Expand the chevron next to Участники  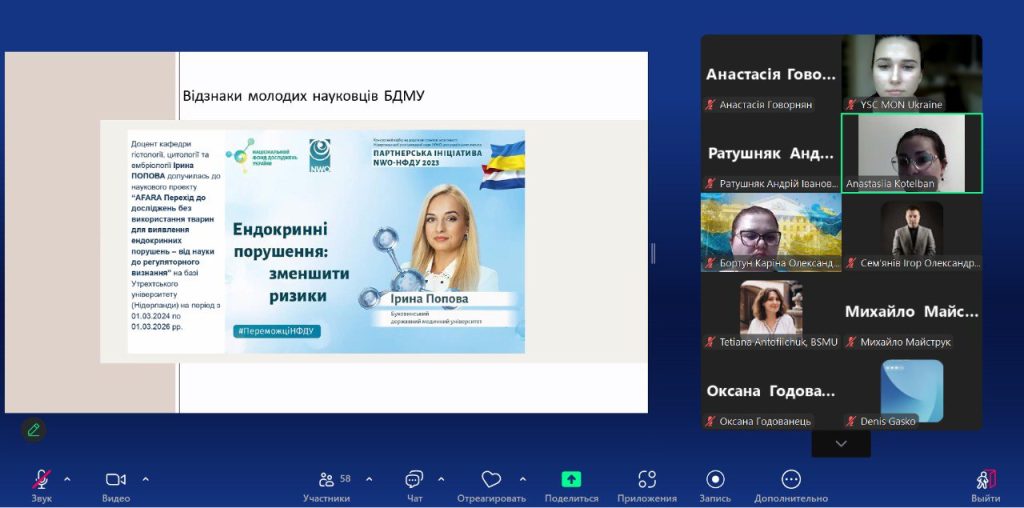click(x=369, y=479)
